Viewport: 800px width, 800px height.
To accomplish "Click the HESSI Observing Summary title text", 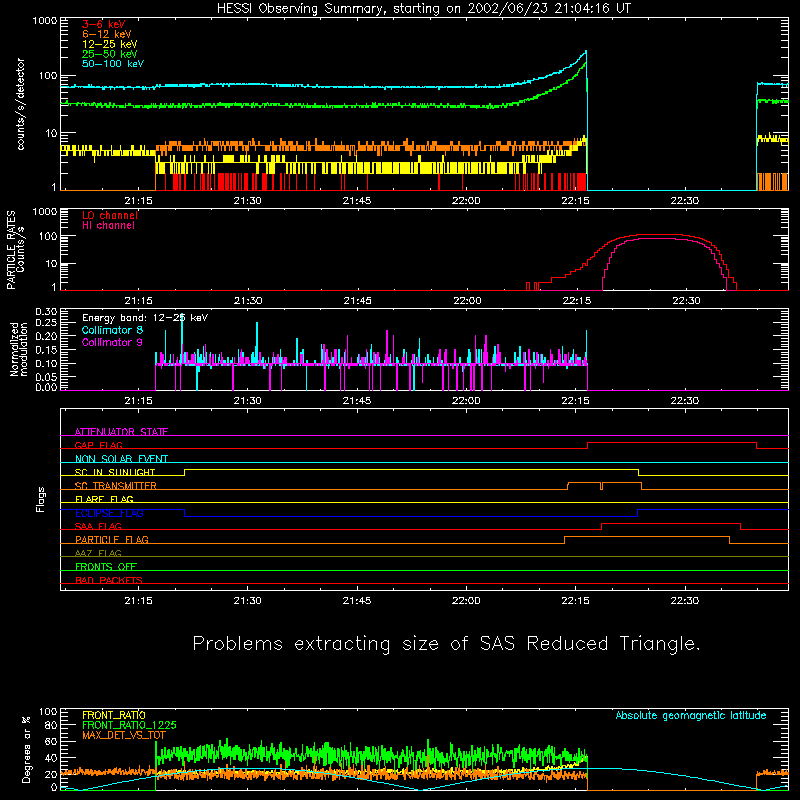I will click(423, 9).
